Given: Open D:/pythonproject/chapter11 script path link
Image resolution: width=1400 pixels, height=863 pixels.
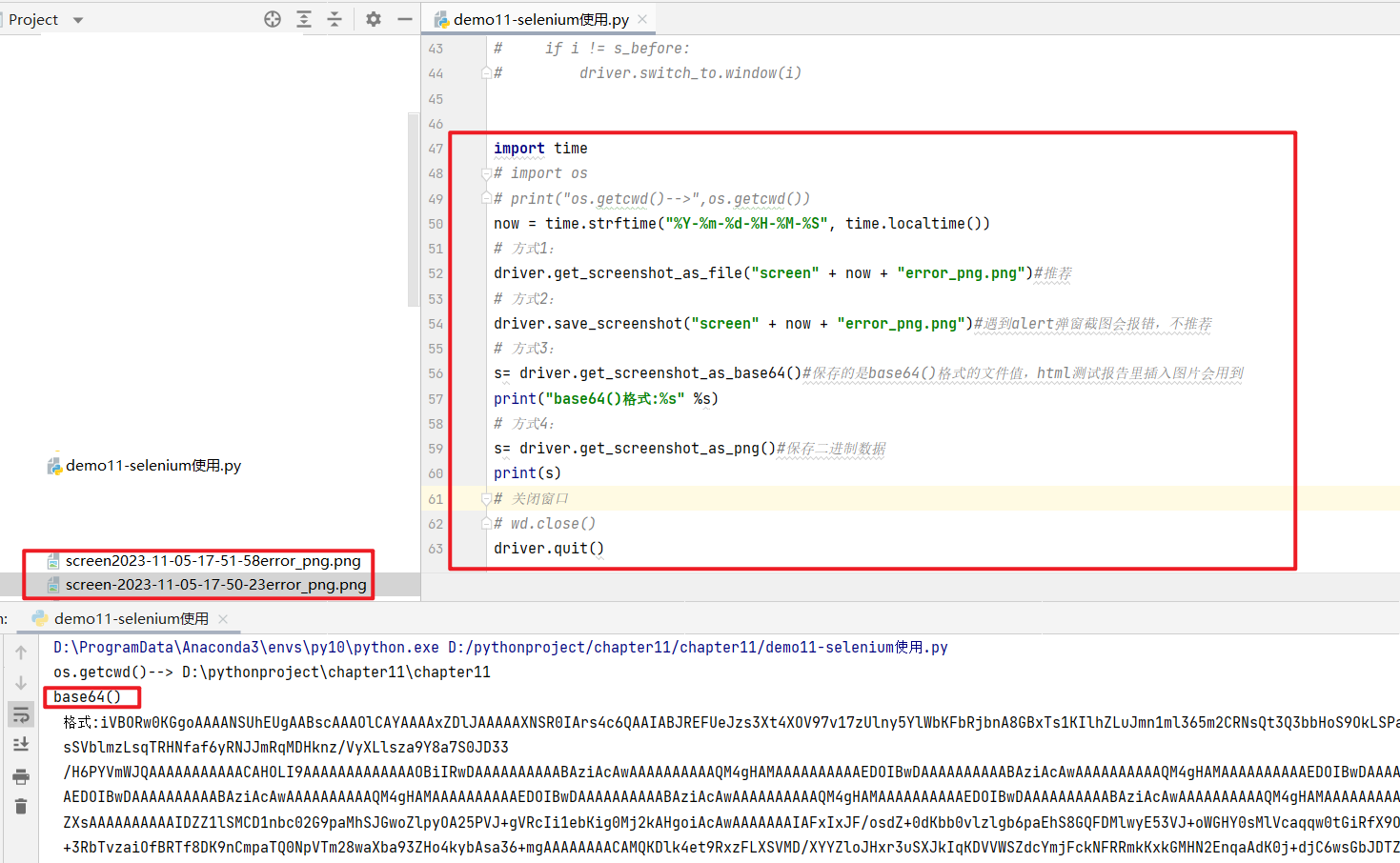Looking at the screenshot, I should click(x=698, y=648).
